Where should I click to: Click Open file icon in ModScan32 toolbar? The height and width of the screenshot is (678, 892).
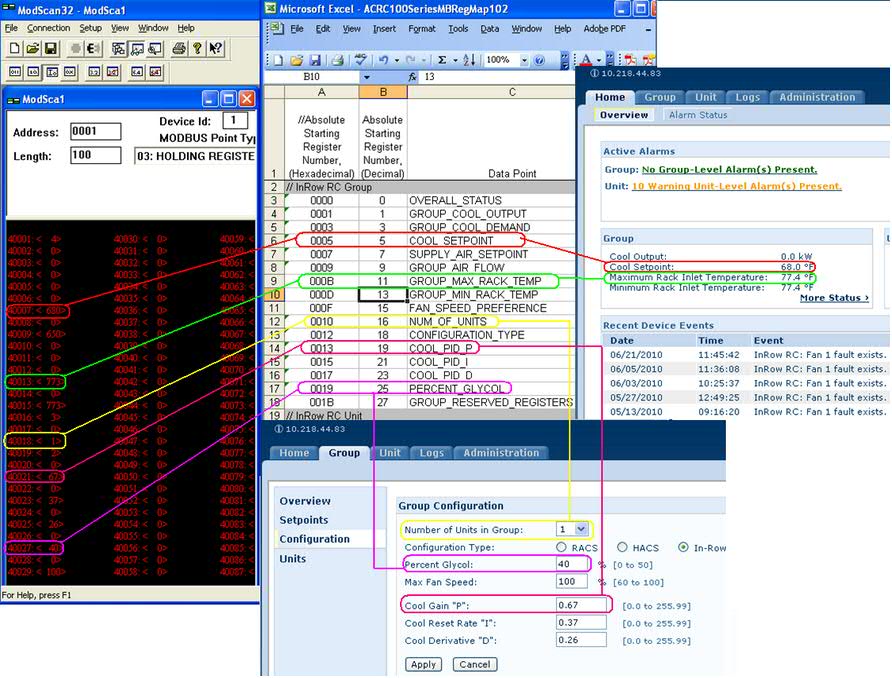32,49
